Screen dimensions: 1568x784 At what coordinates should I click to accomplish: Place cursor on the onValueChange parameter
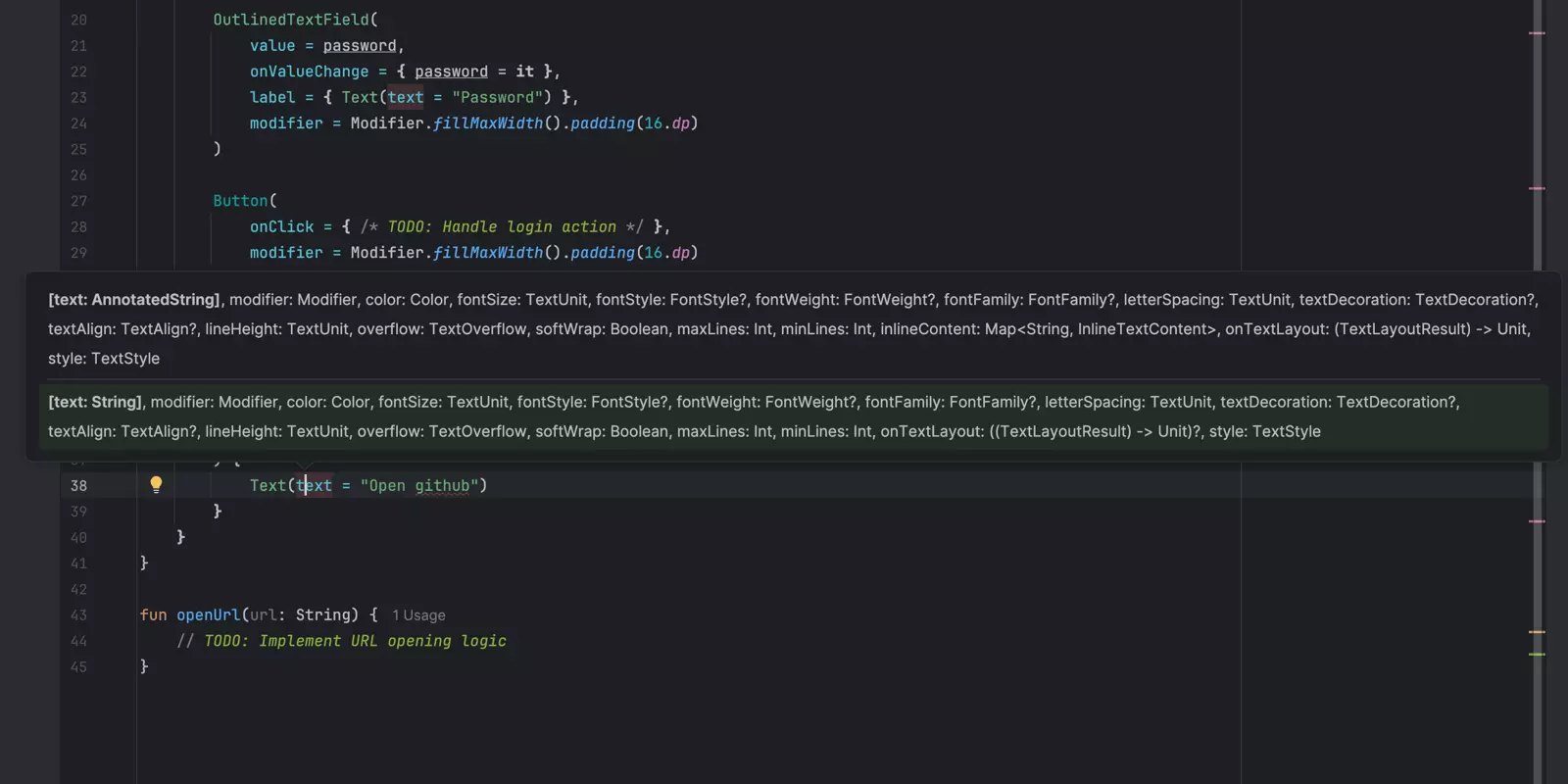(x=309, y=72)
